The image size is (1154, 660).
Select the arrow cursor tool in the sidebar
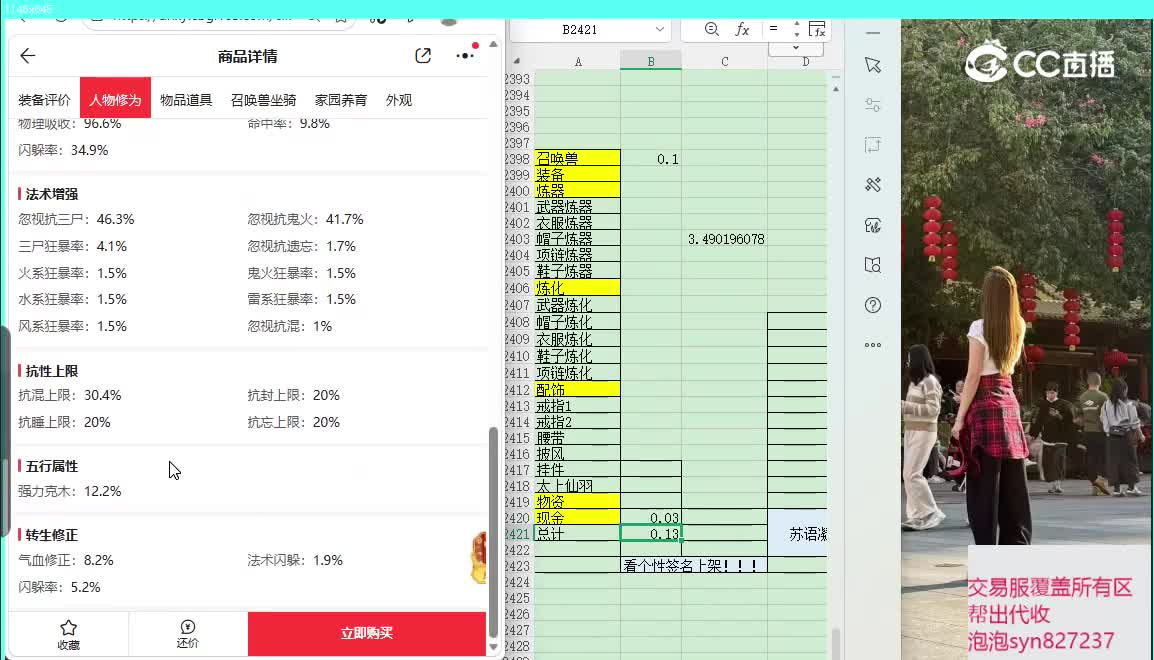[873, 65]
